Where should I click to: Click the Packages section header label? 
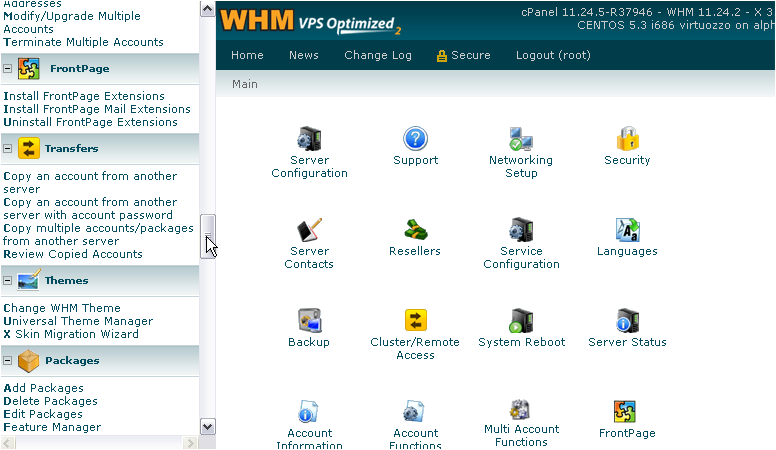72,360
